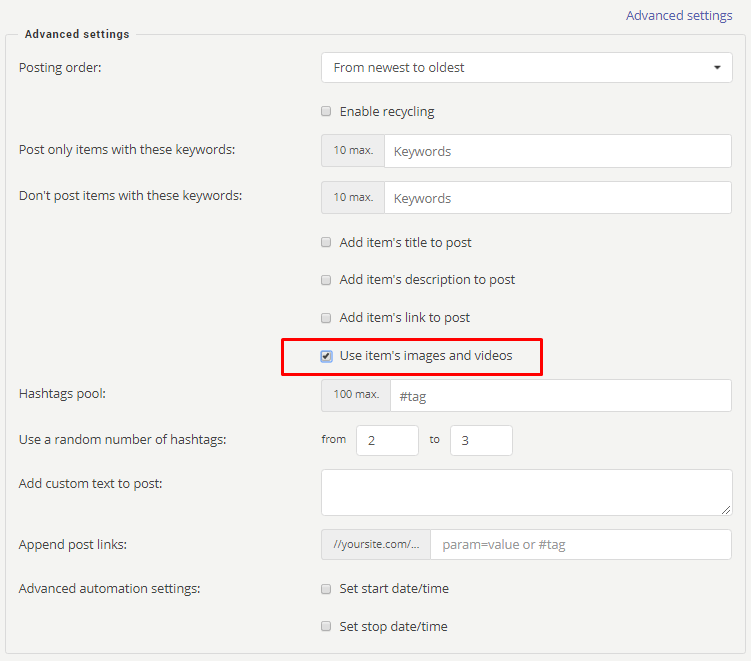751x661 pixels.
Task: Click the hashtags 'to' number field
Action: coord(481,440)
